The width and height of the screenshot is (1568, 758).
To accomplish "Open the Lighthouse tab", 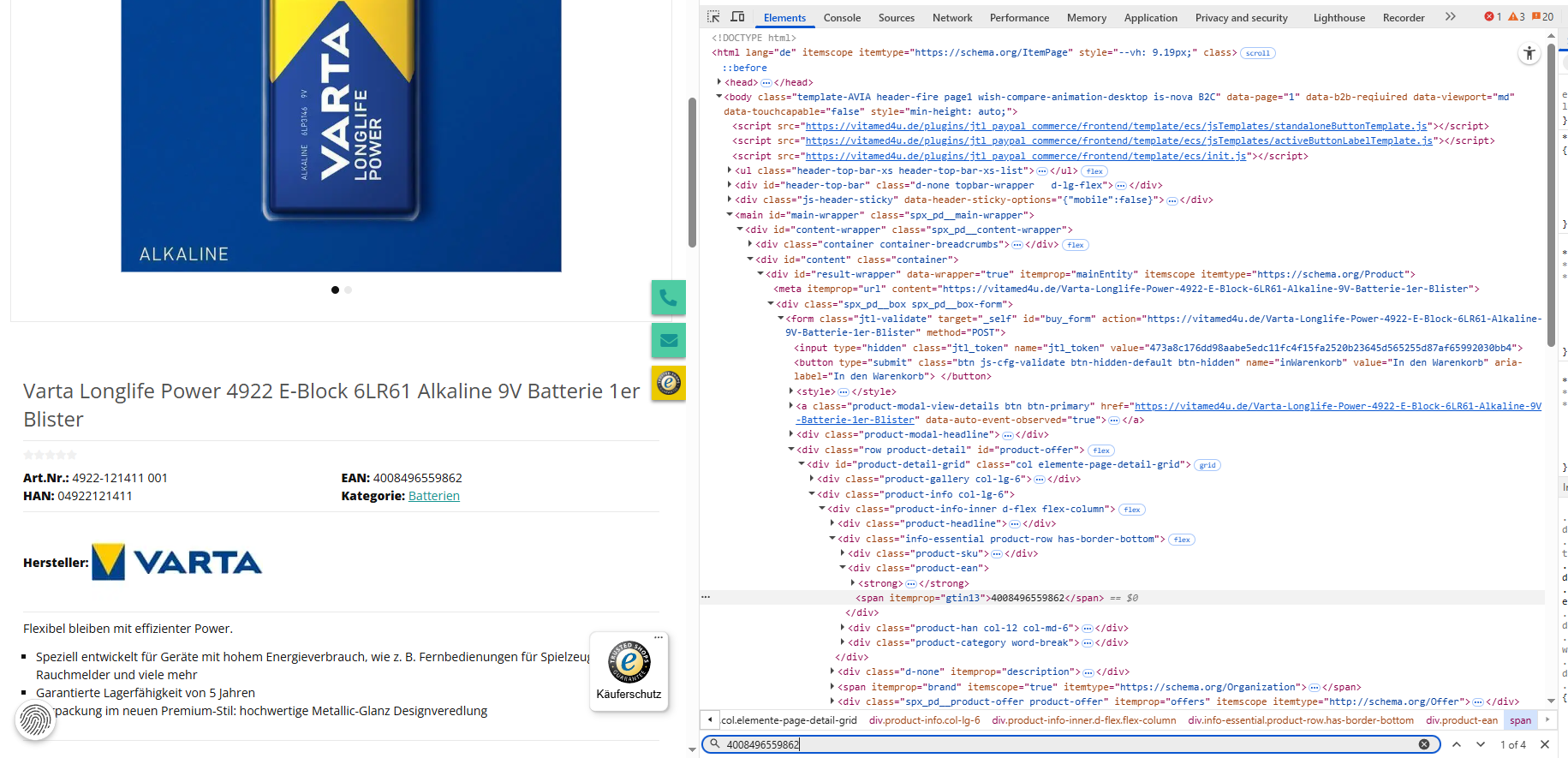I will pyautogui.click(x=1339, y=17).
